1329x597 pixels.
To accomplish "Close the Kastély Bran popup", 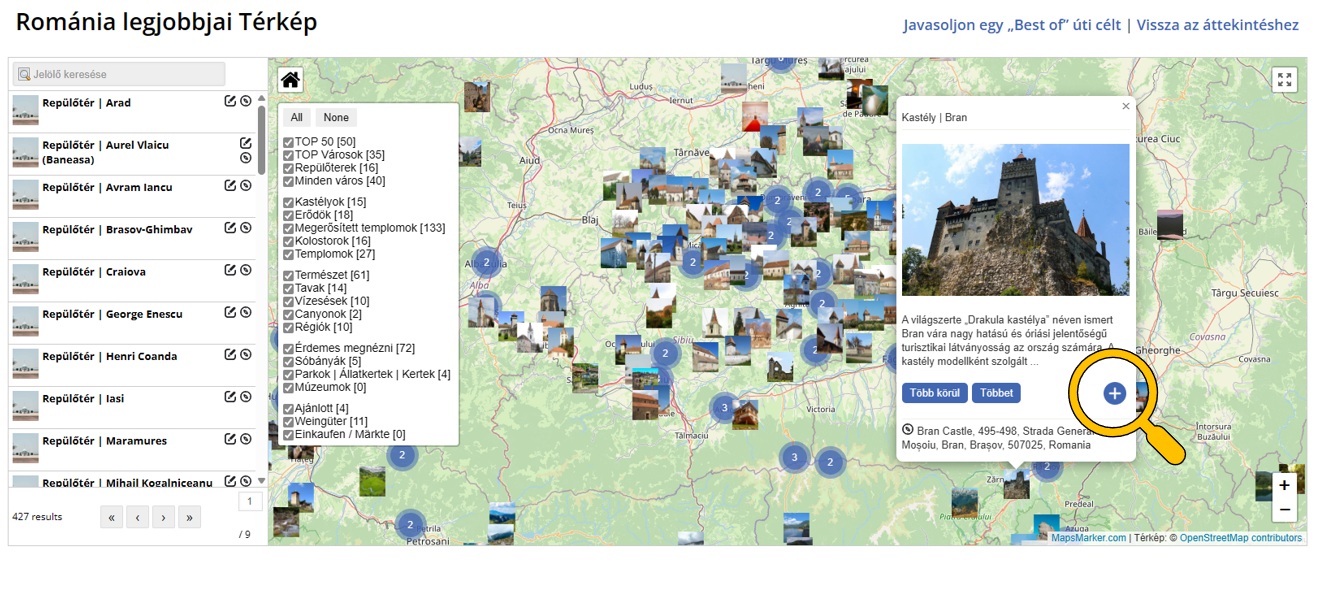I will (x=1125, y=106).
